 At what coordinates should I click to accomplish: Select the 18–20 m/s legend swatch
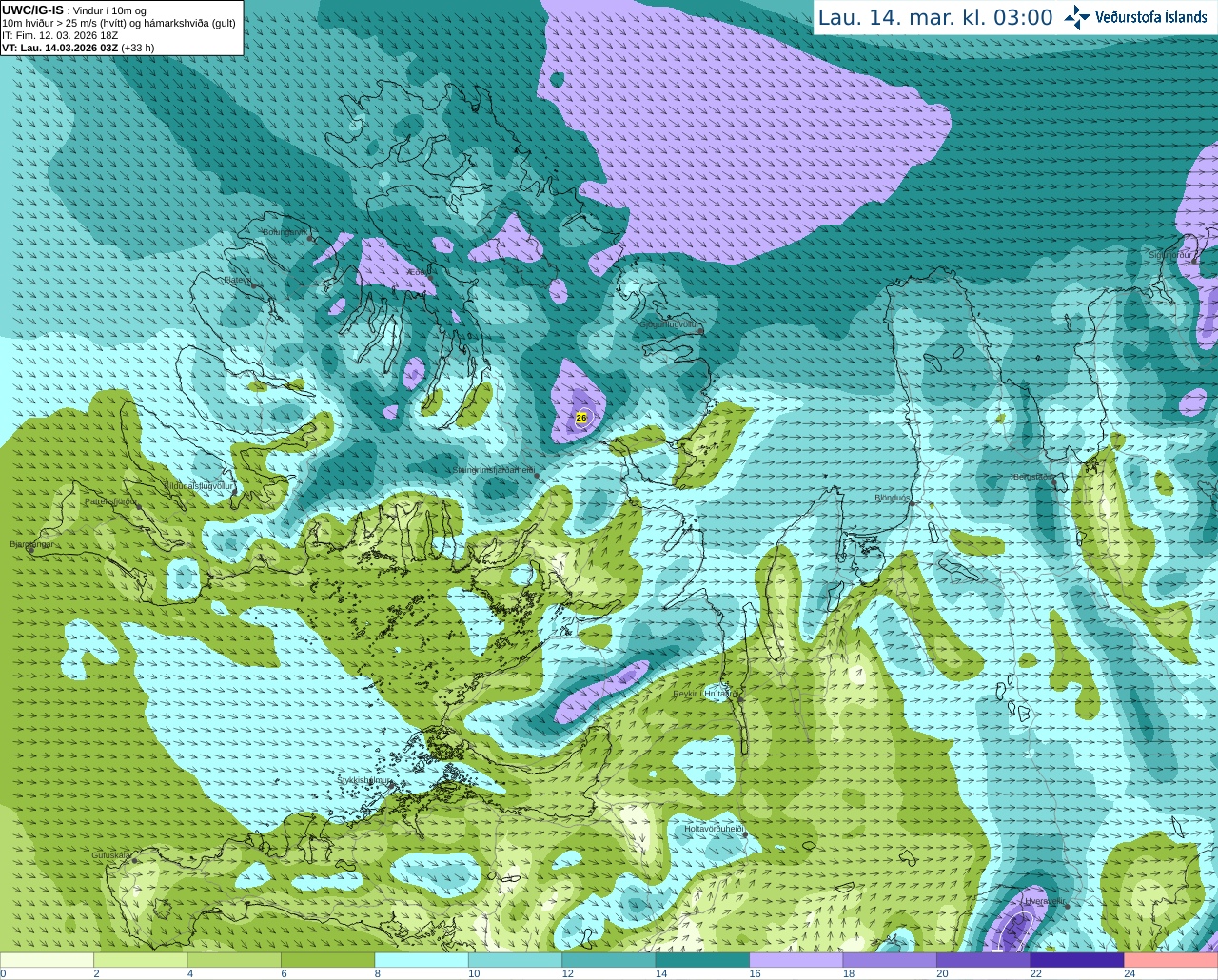[x=890, y=960]
